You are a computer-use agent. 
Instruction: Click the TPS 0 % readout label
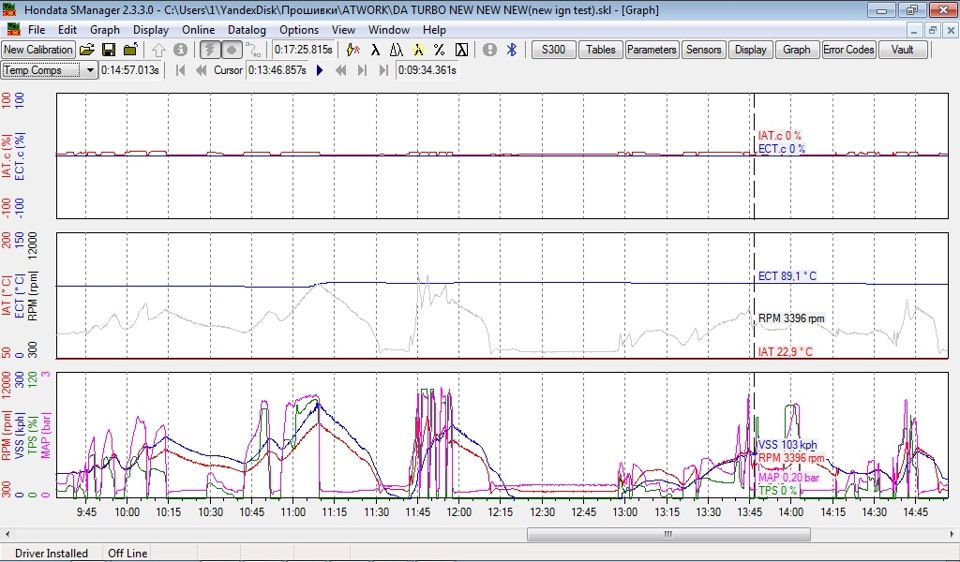coord(778,490)
